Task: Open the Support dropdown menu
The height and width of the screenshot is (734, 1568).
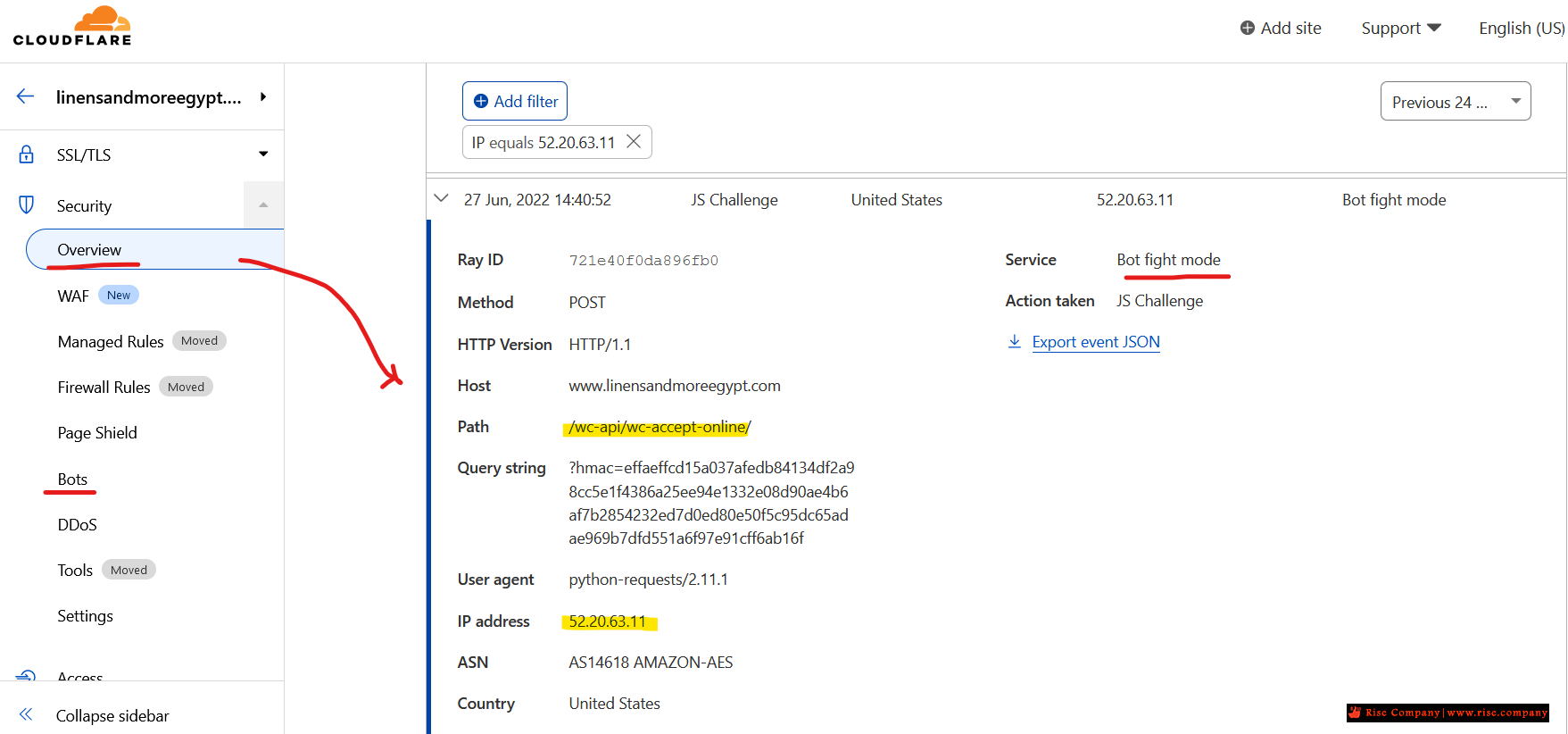Action: tap(1401, 28)
